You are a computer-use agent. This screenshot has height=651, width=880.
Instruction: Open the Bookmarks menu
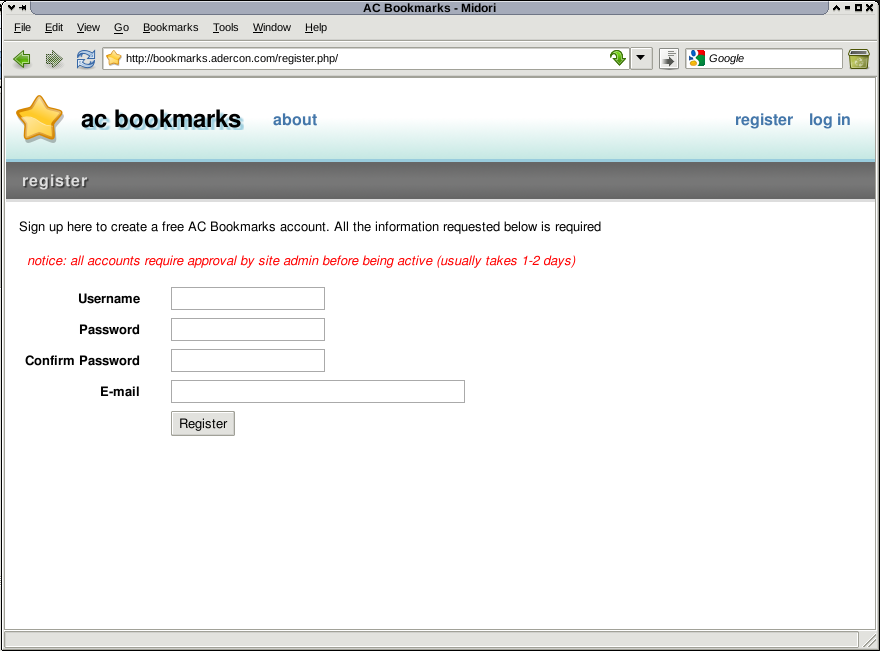click(x=170, y=27)
